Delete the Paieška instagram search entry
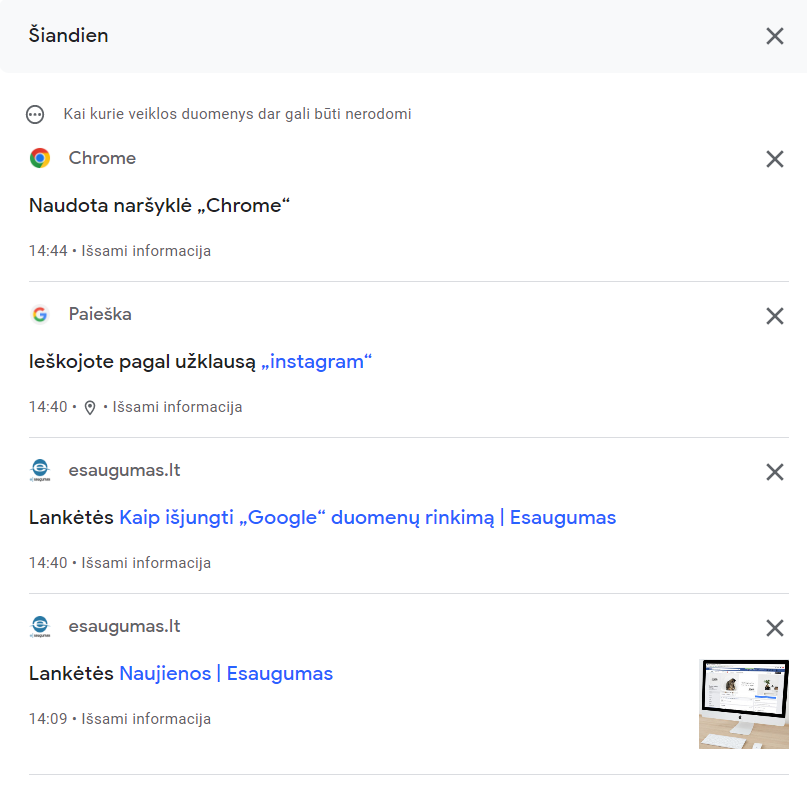Screen dimensions: 807x796 (x=775, y=315)
